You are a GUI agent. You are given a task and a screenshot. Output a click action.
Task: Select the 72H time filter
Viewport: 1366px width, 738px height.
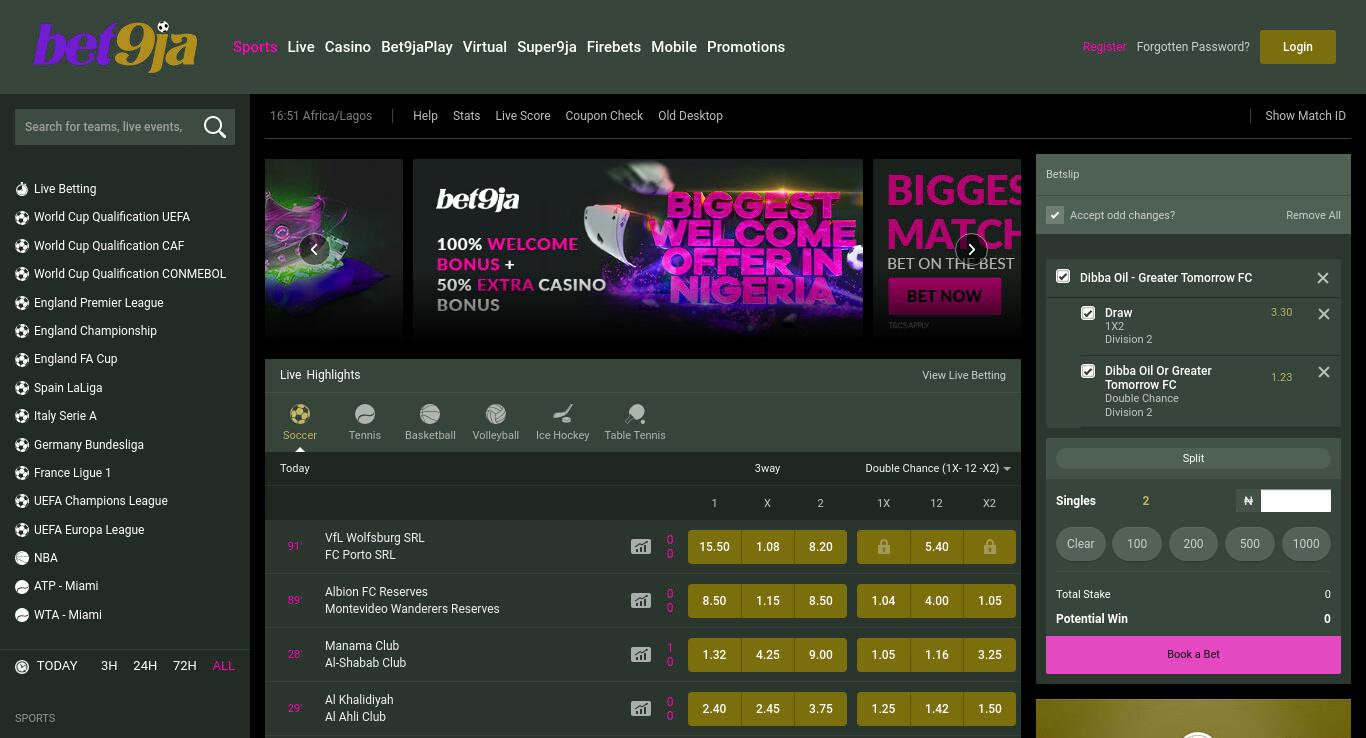(x=185, y=666)
